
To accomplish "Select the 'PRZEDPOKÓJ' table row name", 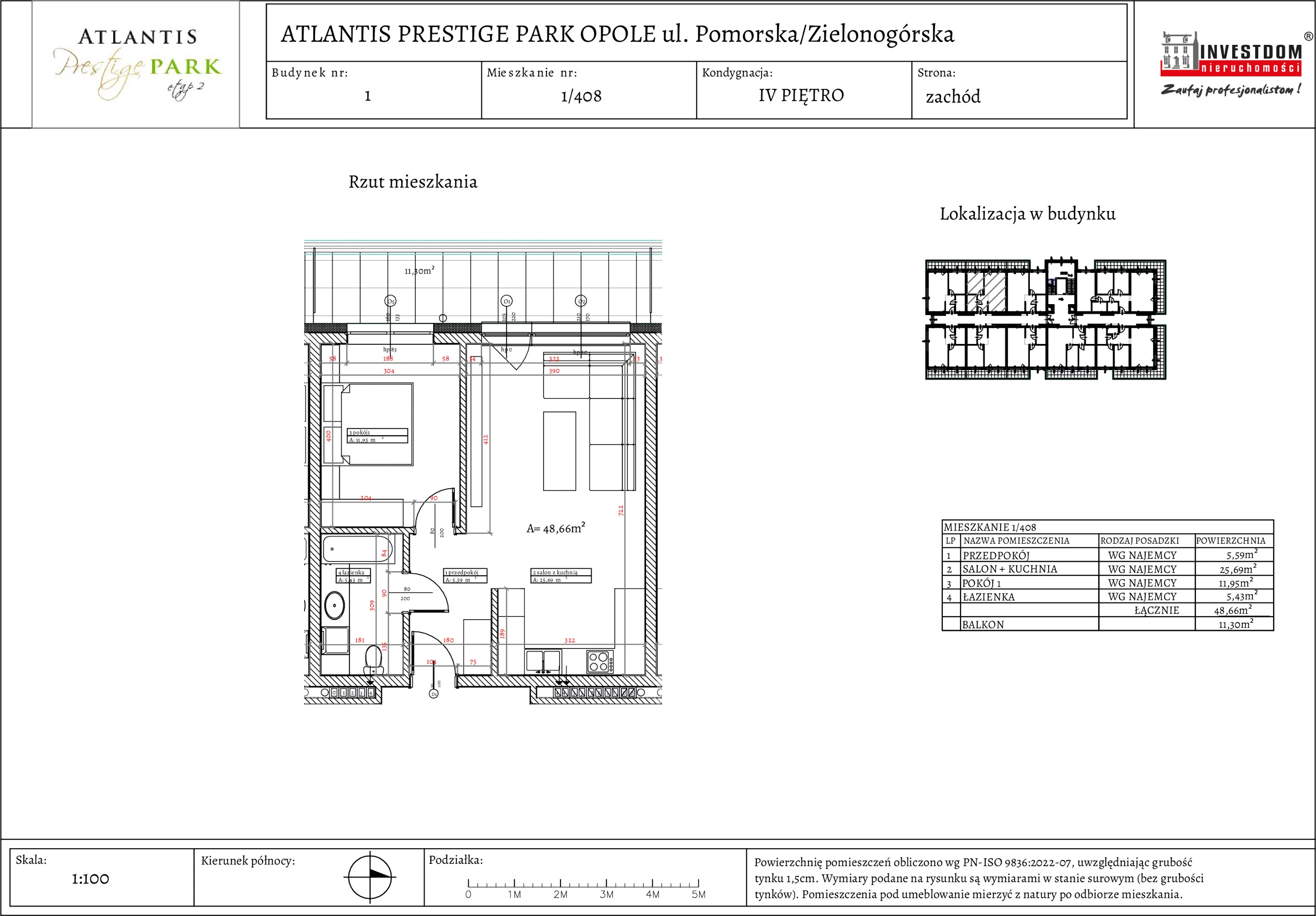I will [x=996, y=556].
